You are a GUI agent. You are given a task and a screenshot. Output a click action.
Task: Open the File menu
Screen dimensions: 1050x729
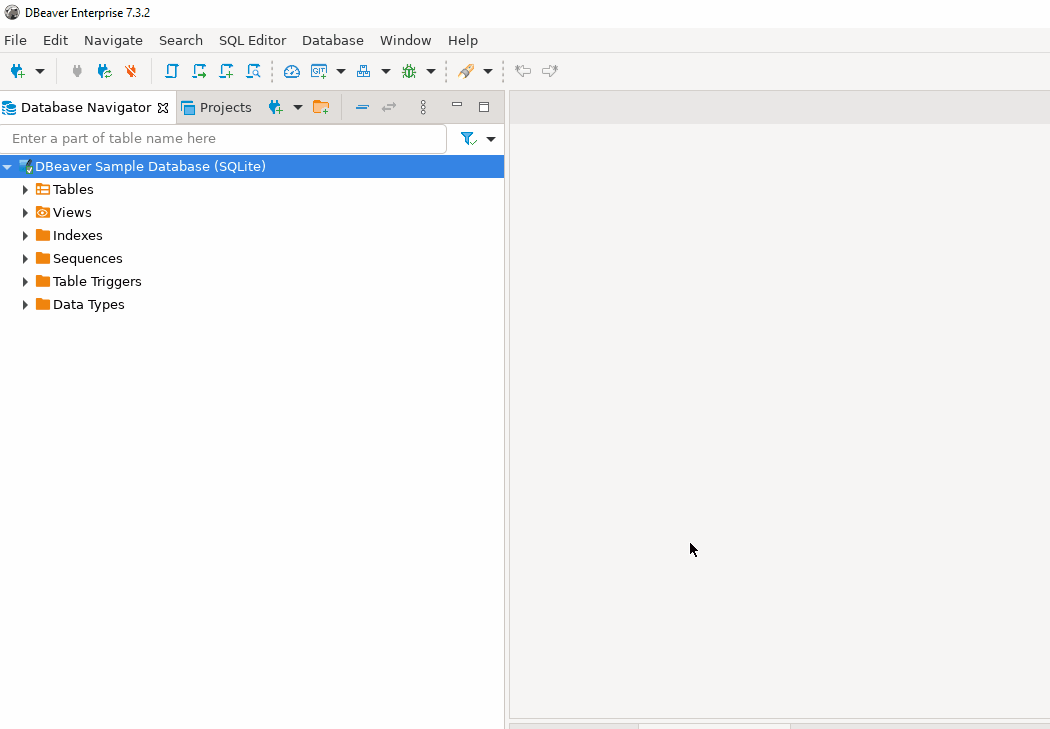pos(15,41)
